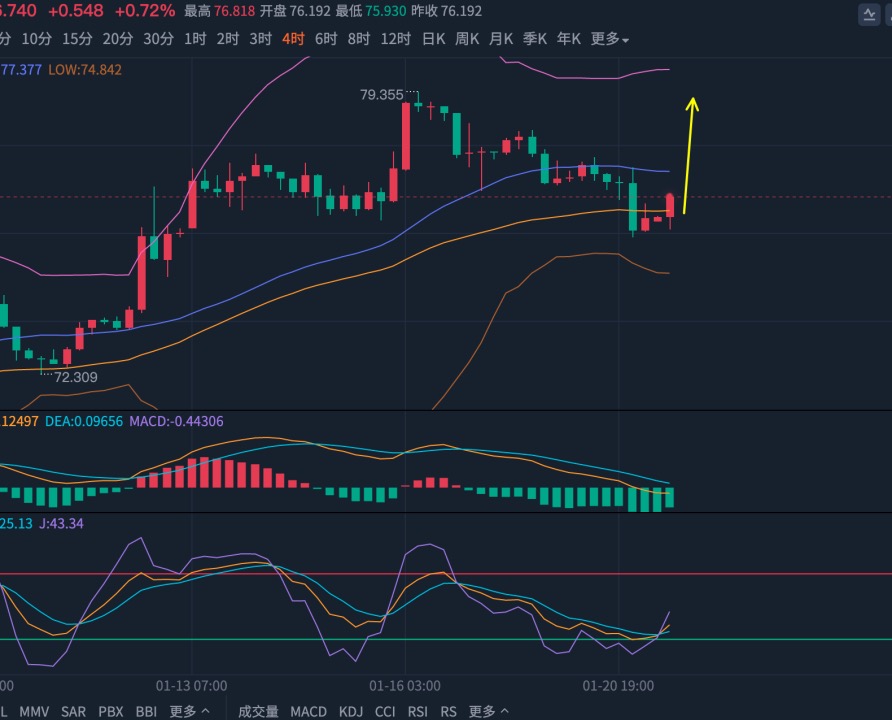Image resolution: width=892 pixels, height=720 pixels.
Task: Click the +0.72% percentage change
Action: 145,10
